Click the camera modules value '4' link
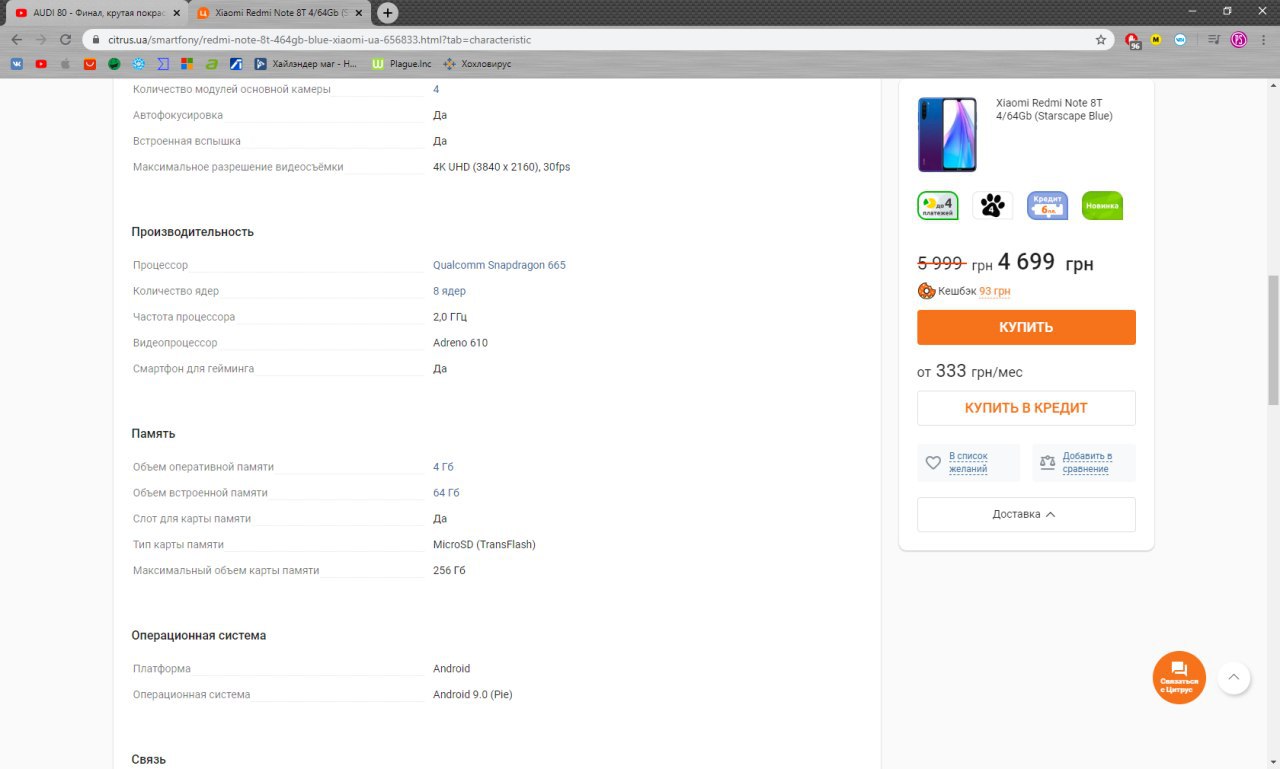The height and width of the screenshot is (769, 1280). click(x=436, y=89)
